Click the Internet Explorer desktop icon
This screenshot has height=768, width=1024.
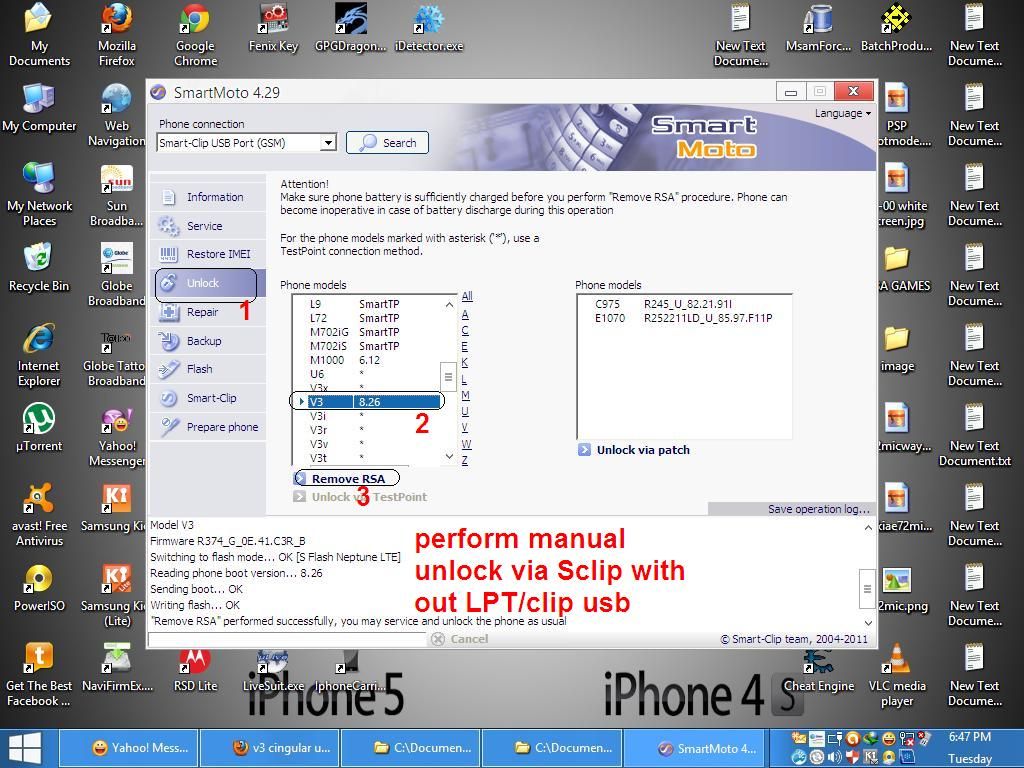pos(39,355)
